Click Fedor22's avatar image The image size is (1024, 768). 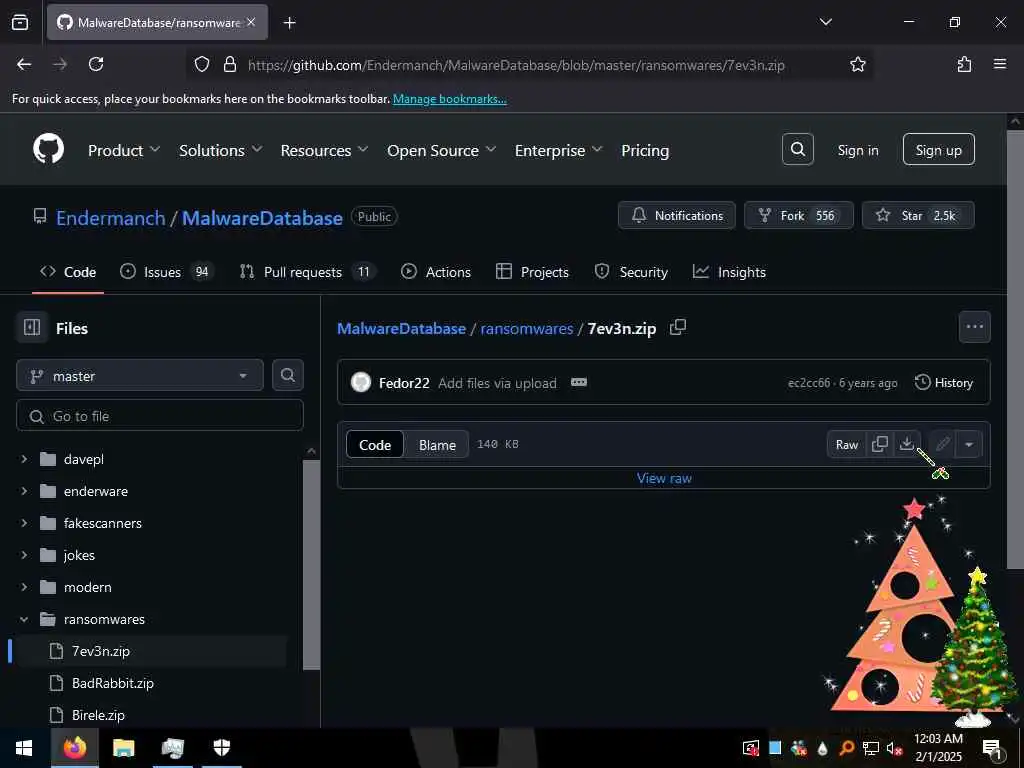pos(360,382)
